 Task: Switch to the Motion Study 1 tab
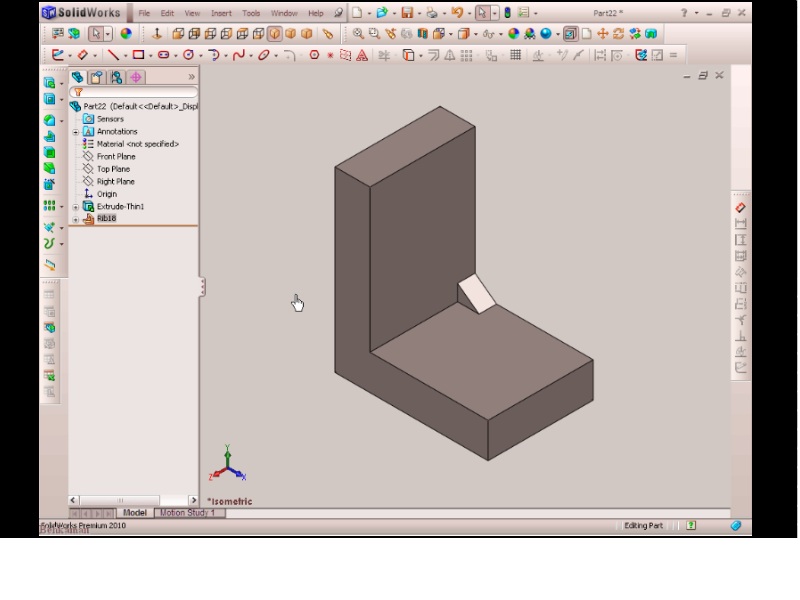tap(188, 513)
